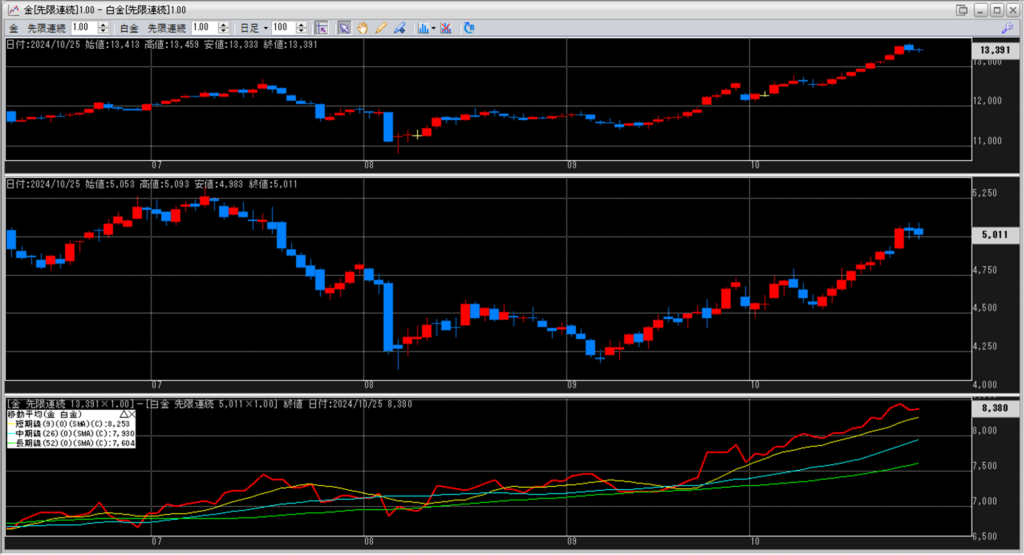
Task: Select the arrow pointer tool
Action: [x=344, y=27]
